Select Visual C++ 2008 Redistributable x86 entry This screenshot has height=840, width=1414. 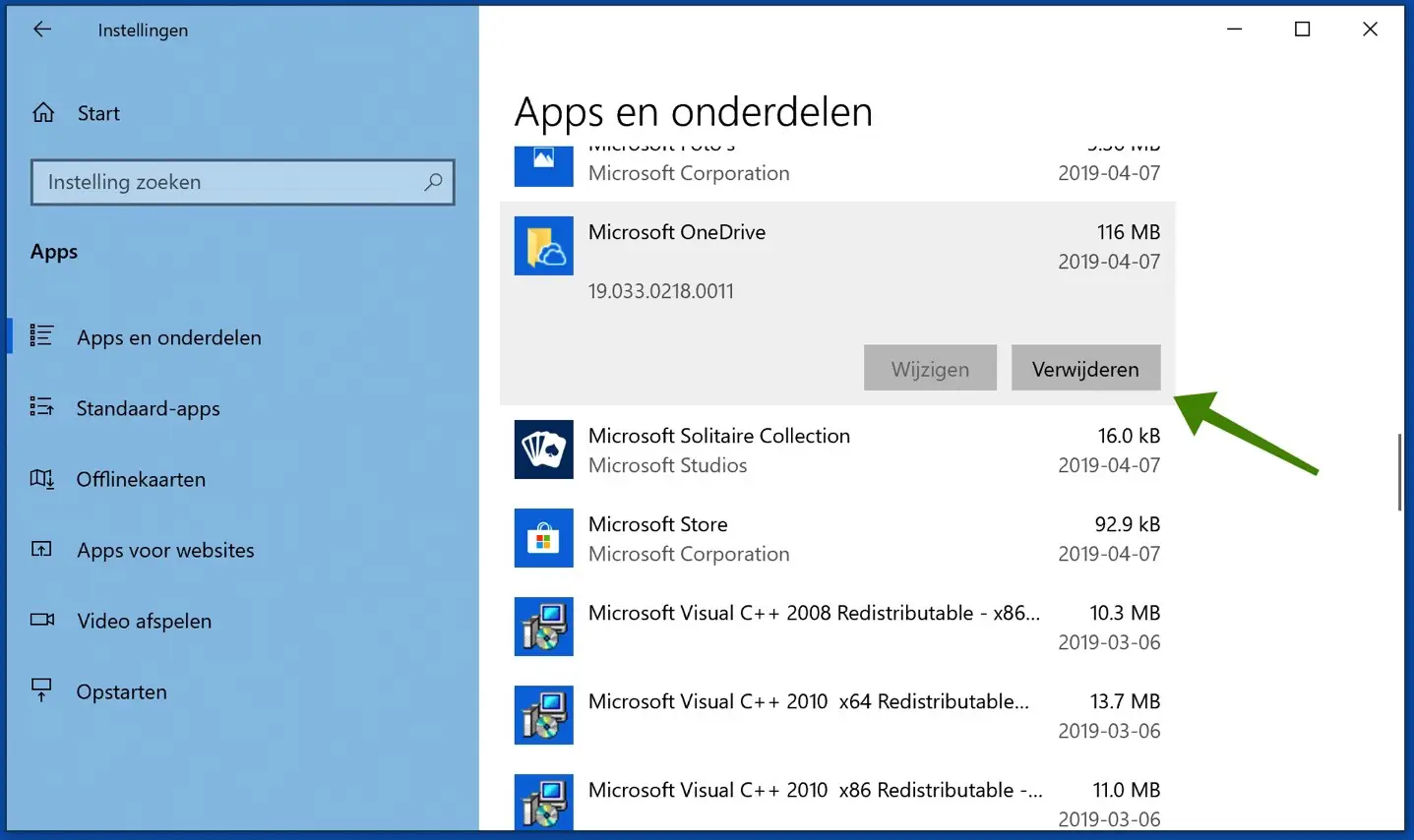(x=837, y=627)
